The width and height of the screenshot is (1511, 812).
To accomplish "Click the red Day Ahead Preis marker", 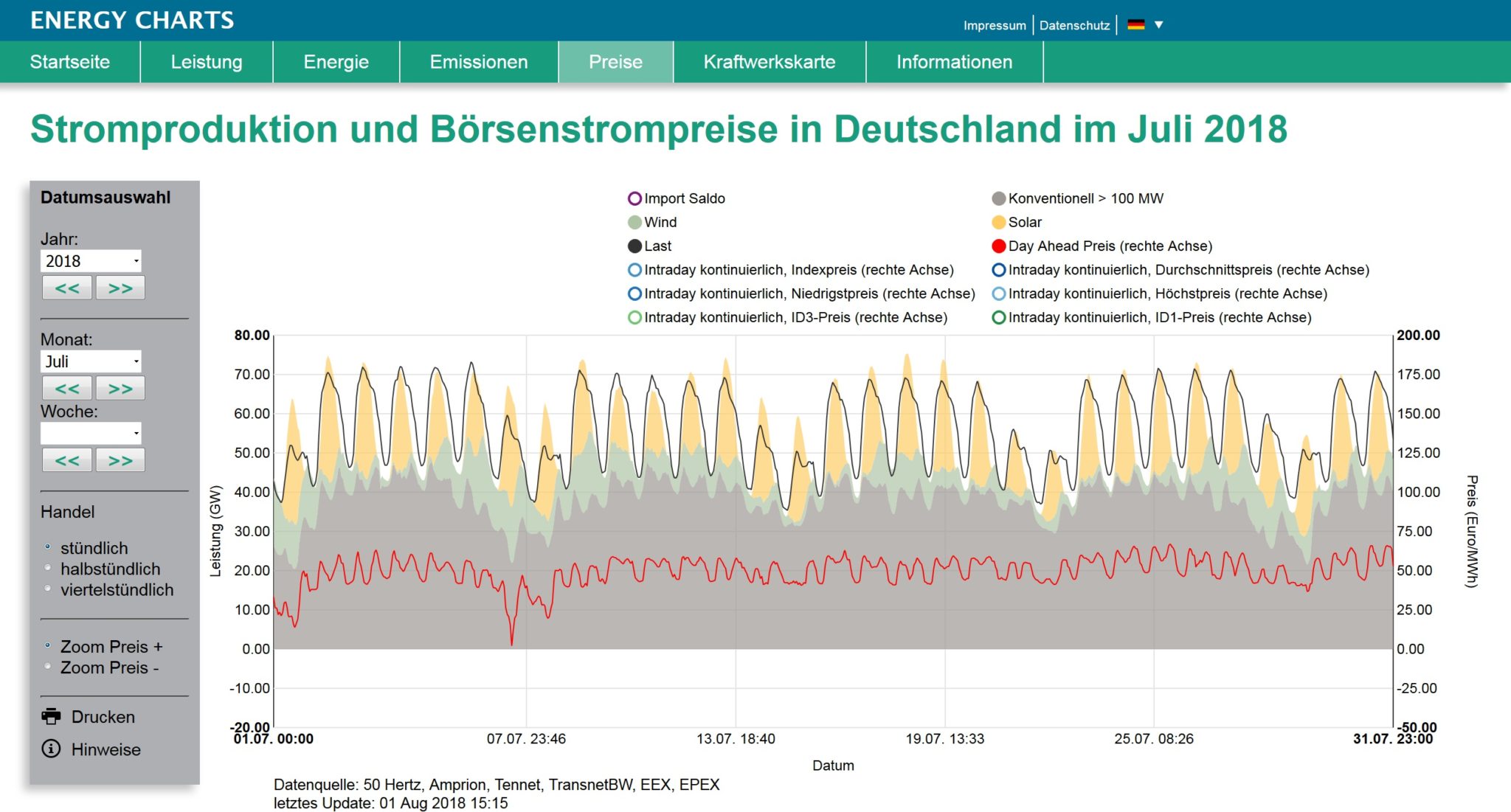I will pyautogui.click(x=998, y=246).
